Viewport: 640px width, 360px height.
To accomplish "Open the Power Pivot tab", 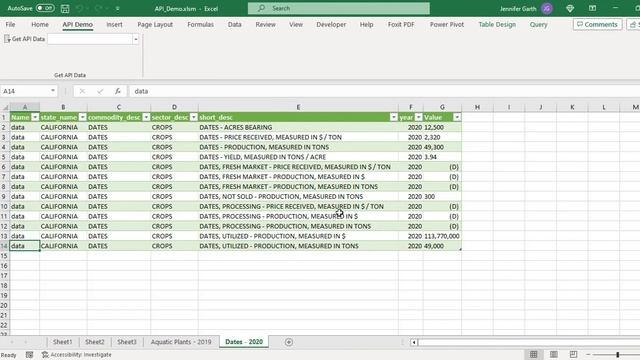I will (447, 24).
